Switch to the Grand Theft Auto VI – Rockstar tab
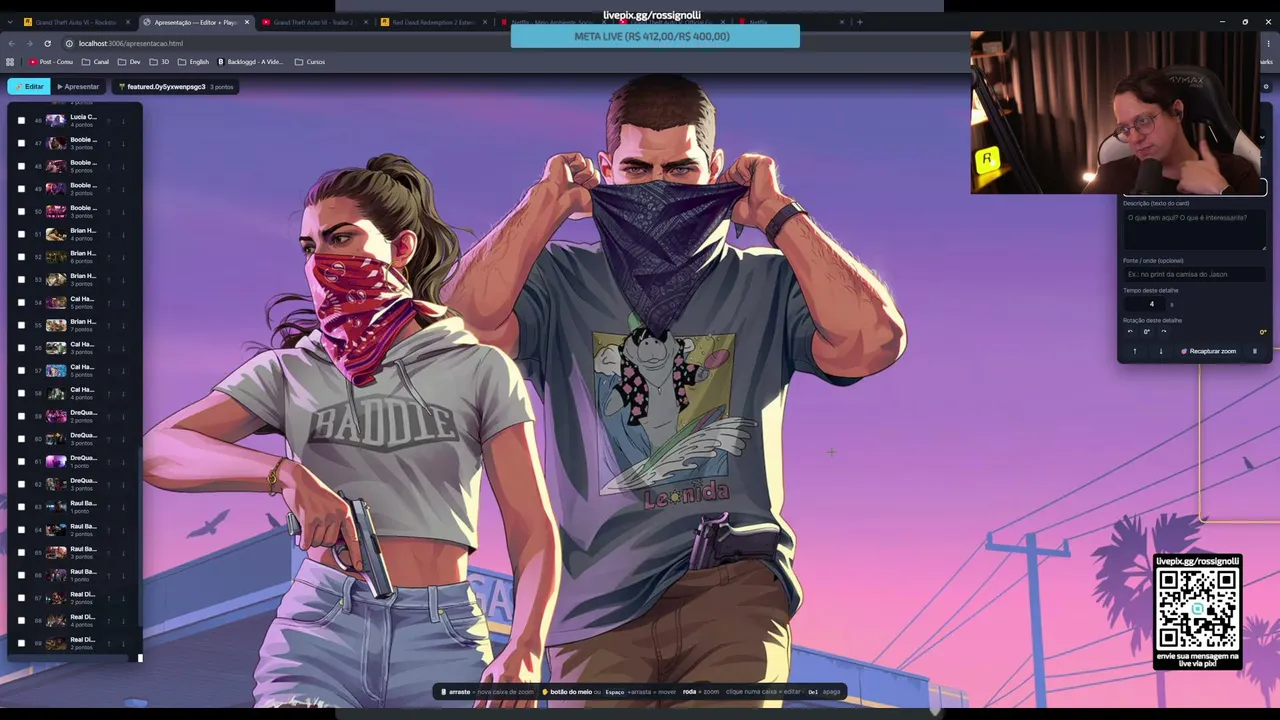This screenshot has width=1280, height=720. (76, 22)
